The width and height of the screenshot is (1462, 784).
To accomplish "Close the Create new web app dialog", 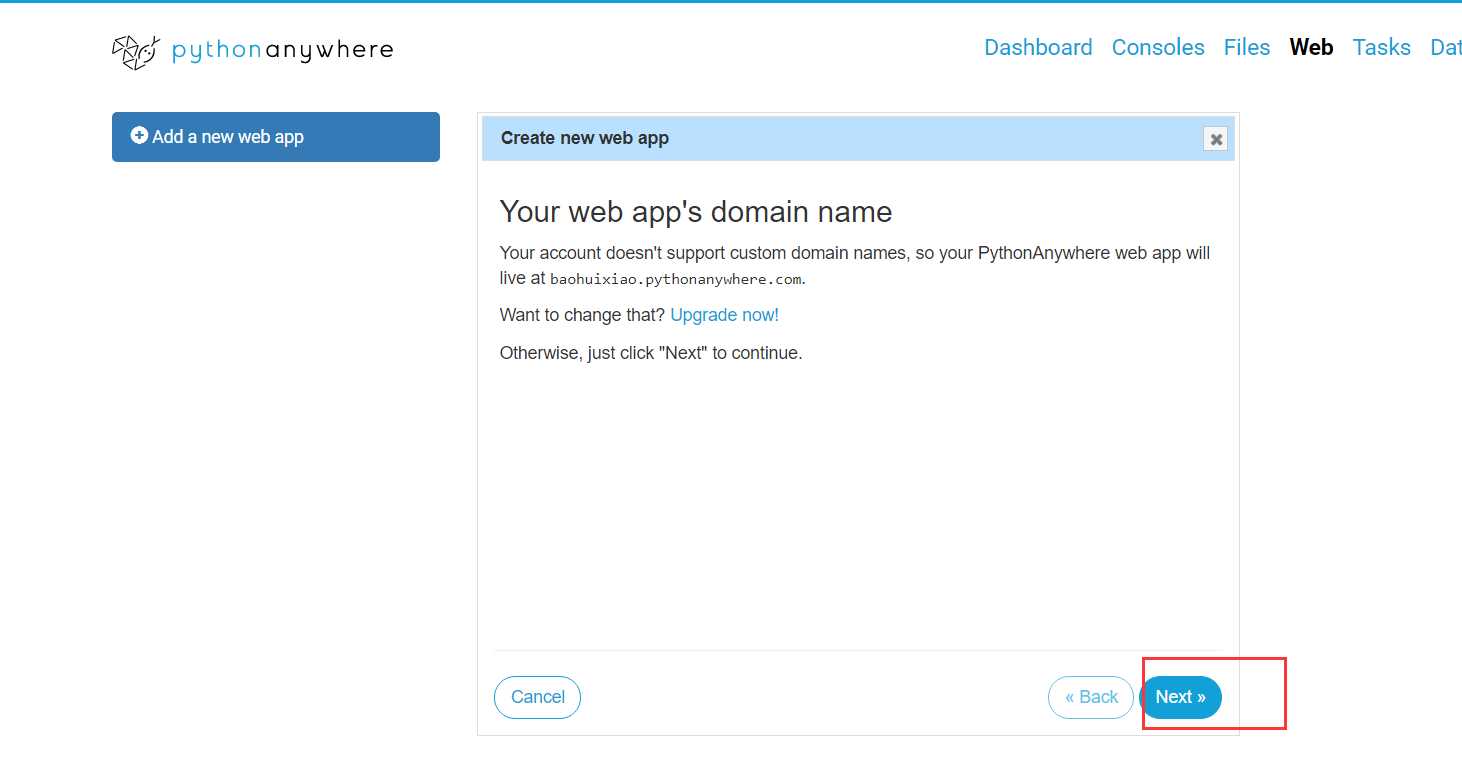I will point(1216,139).
